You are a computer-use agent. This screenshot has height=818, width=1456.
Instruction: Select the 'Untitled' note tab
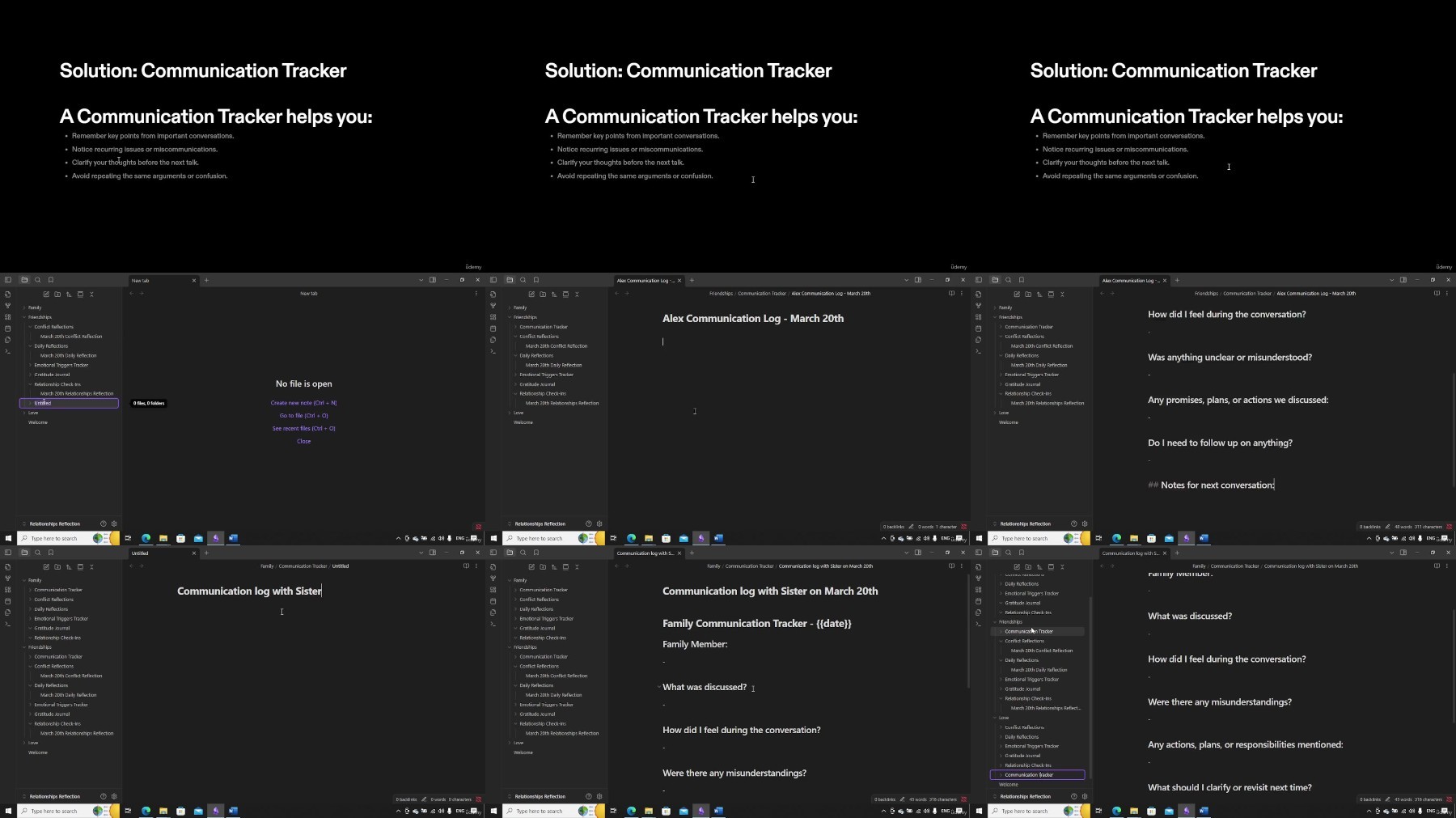pyautogui.click(x=163, y=553)
